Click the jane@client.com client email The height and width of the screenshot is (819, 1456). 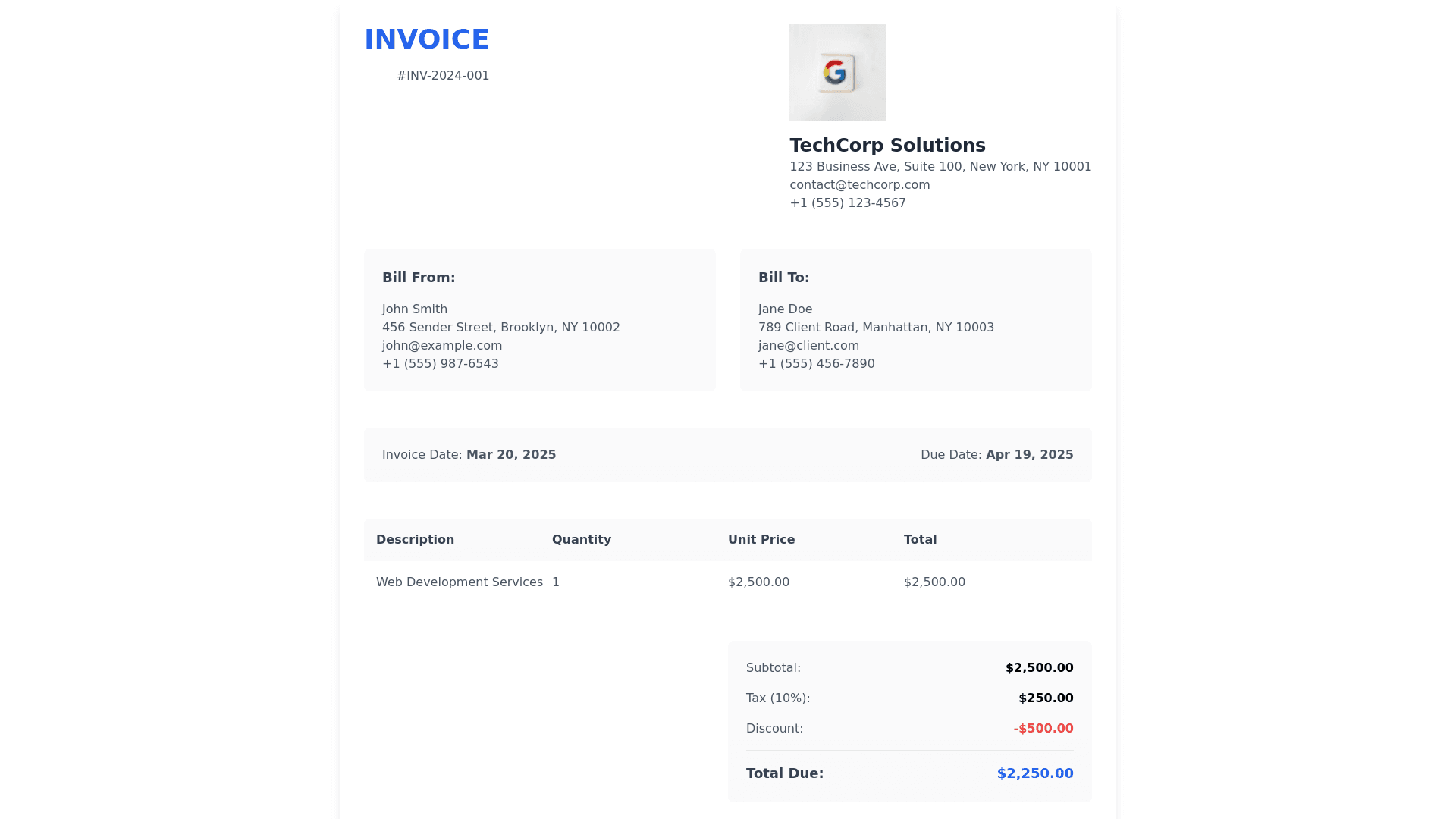pos(808,346)
